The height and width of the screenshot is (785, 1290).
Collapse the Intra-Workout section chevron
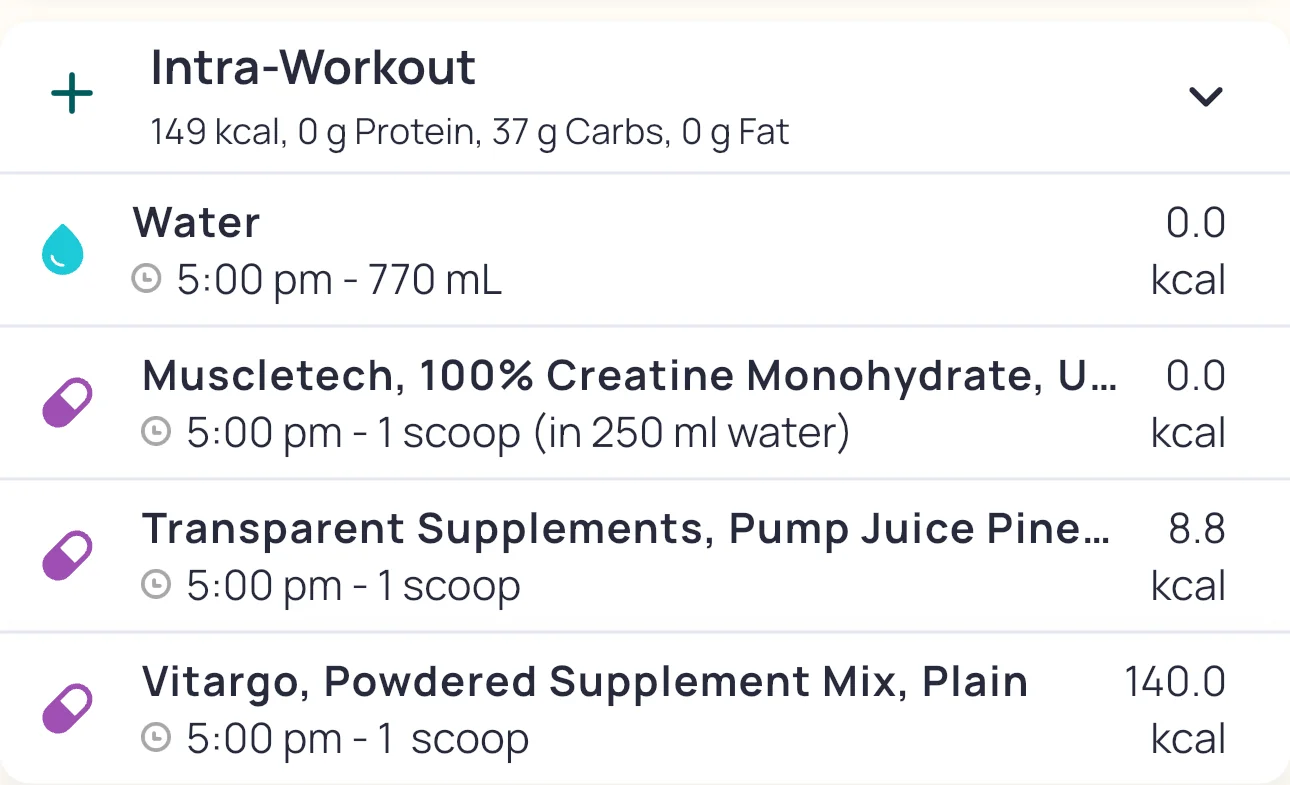pos(1205,96)
